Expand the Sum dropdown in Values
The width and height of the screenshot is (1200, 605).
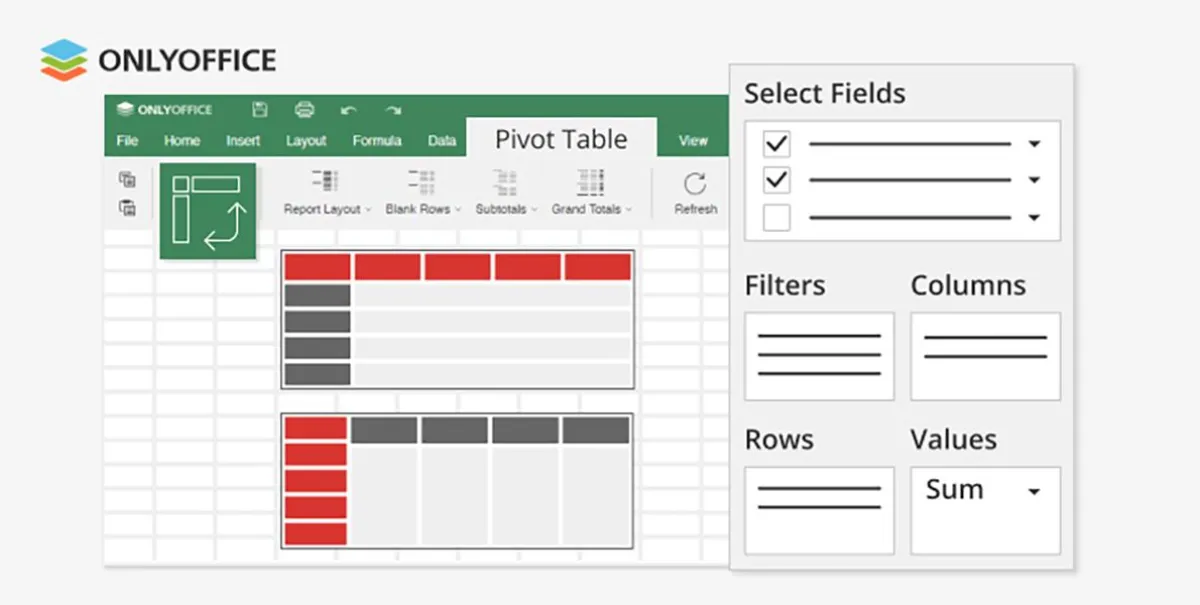[1034, 491]
